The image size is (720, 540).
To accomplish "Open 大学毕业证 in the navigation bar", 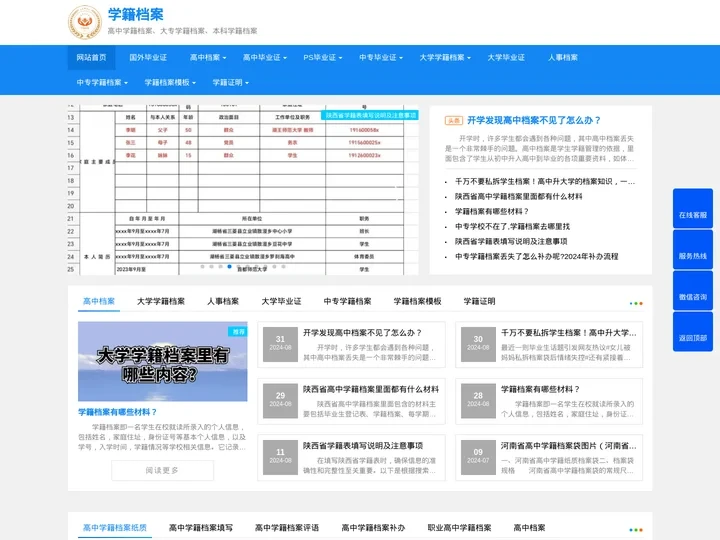I will tap(506, 57).
